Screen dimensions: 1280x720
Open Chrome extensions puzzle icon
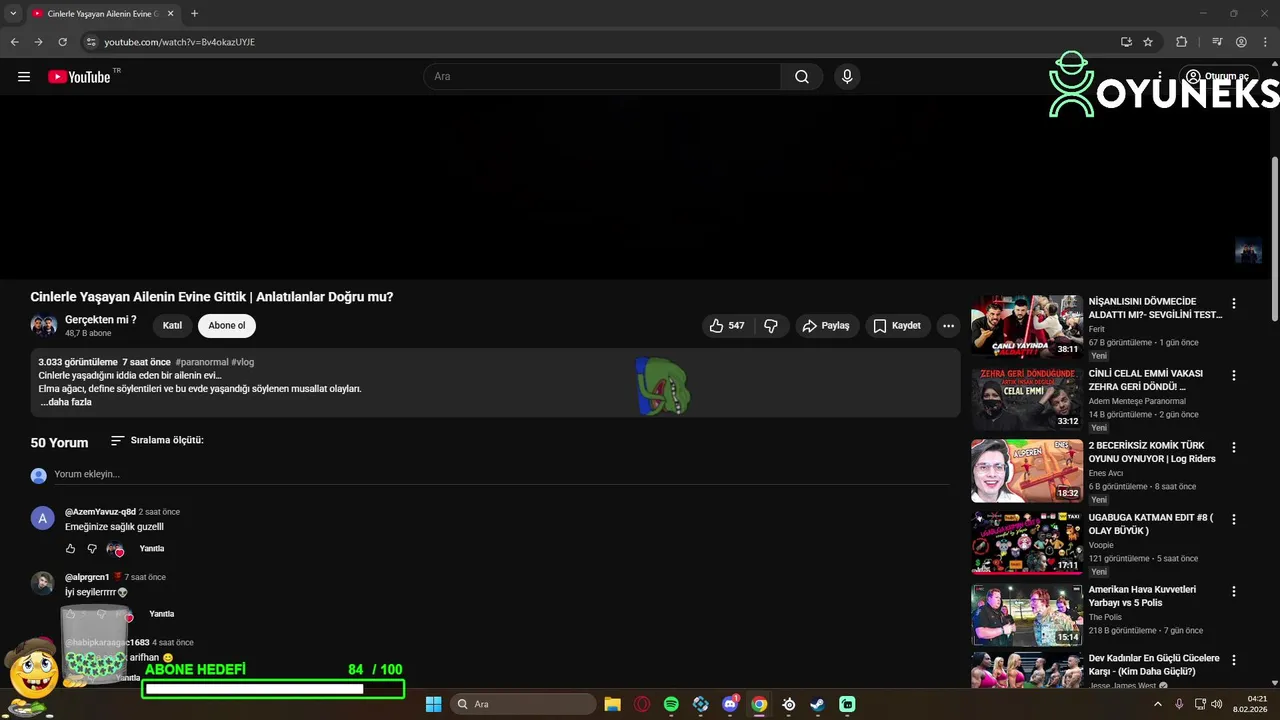tap(1181, 42)
